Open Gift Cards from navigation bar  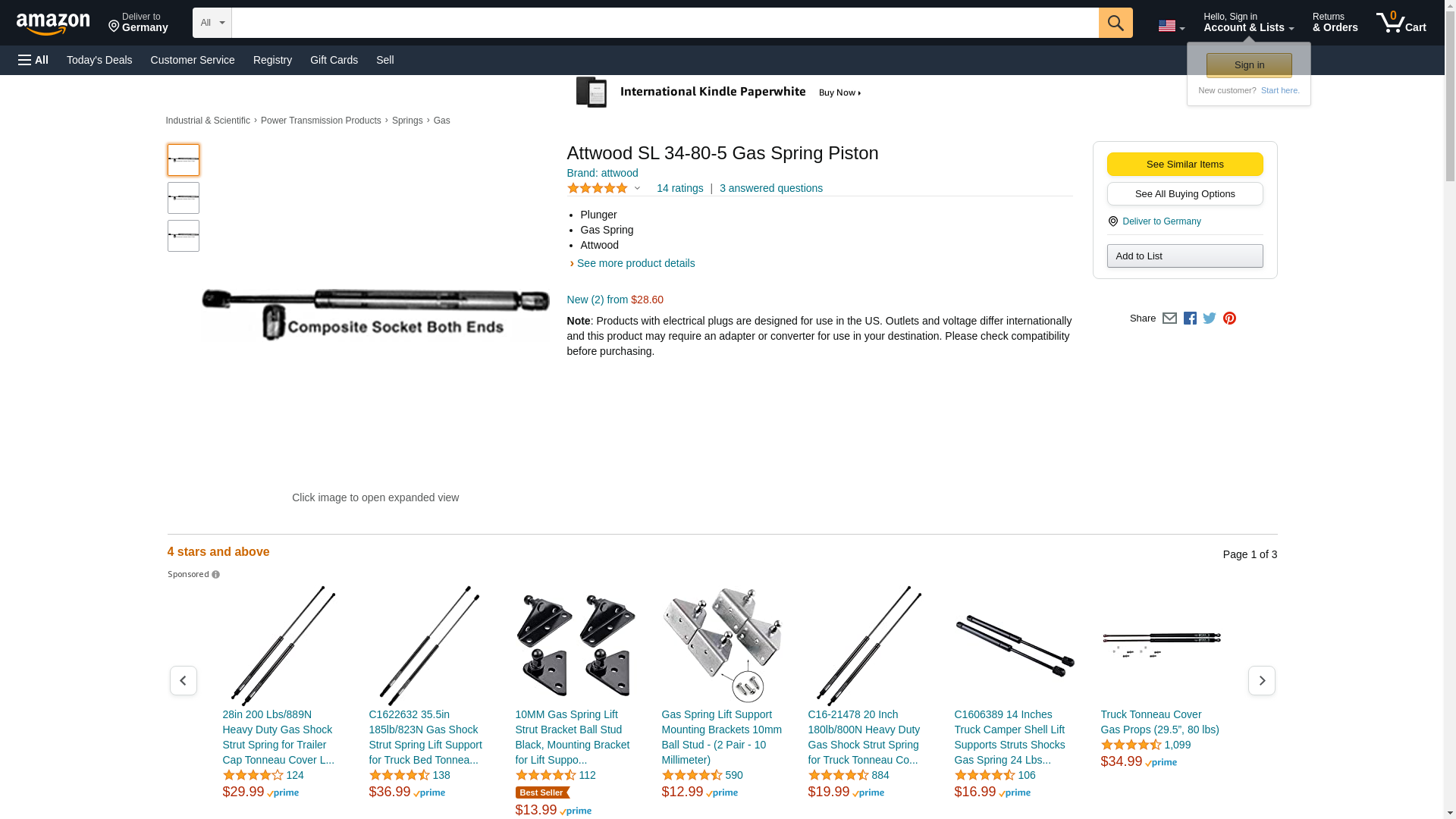click(x=334, y=60)
